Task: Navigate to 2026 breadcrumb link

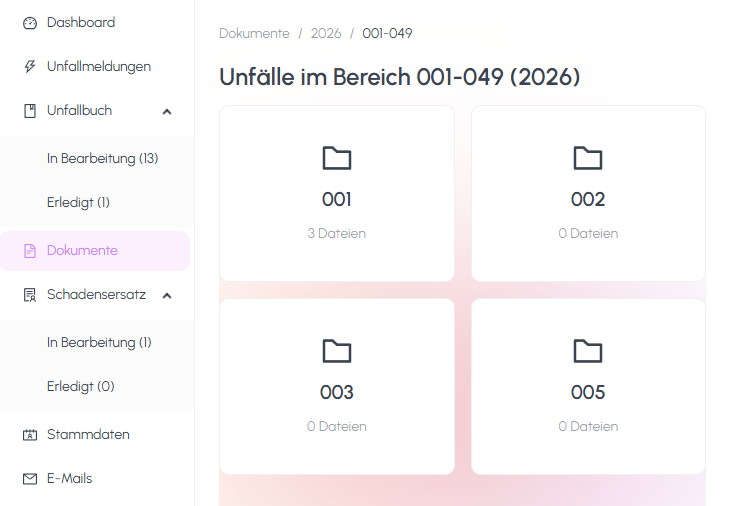Action: [x=326, y=33]
